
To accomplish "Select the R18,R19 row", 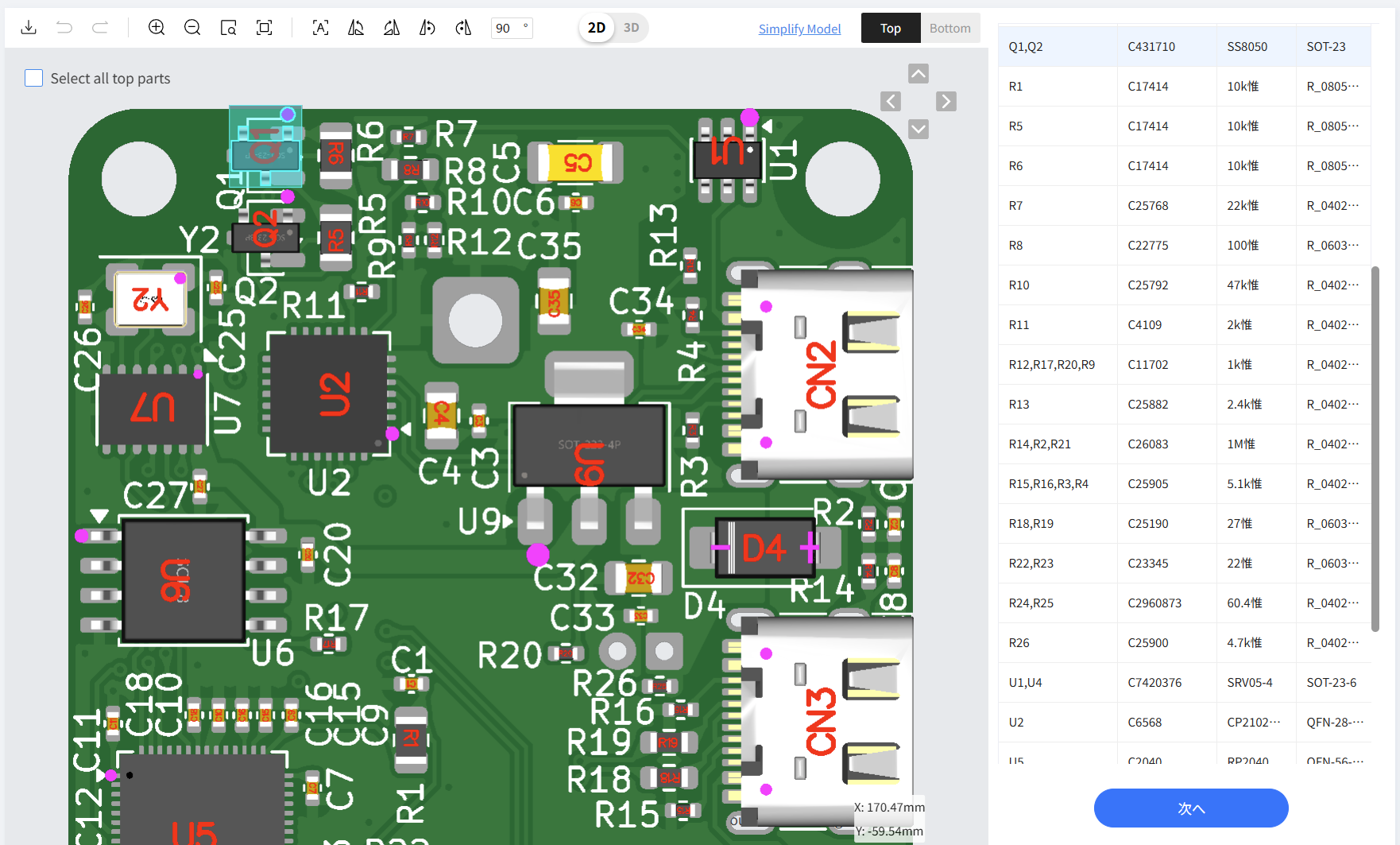I will click(x=1184, y=523).
